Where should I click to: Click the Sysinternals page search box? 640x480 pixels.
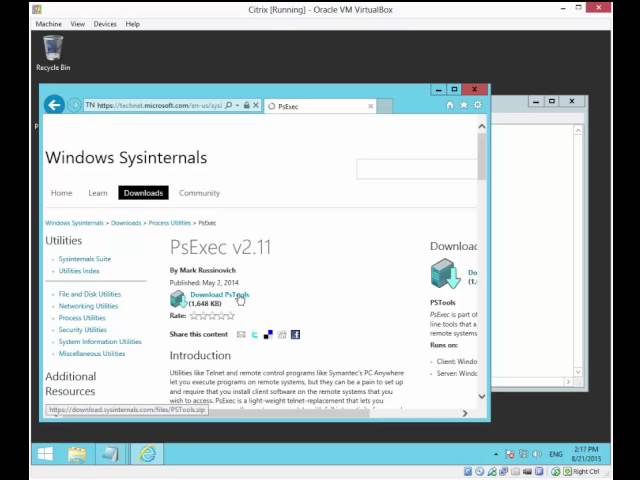tap(417, 169)
